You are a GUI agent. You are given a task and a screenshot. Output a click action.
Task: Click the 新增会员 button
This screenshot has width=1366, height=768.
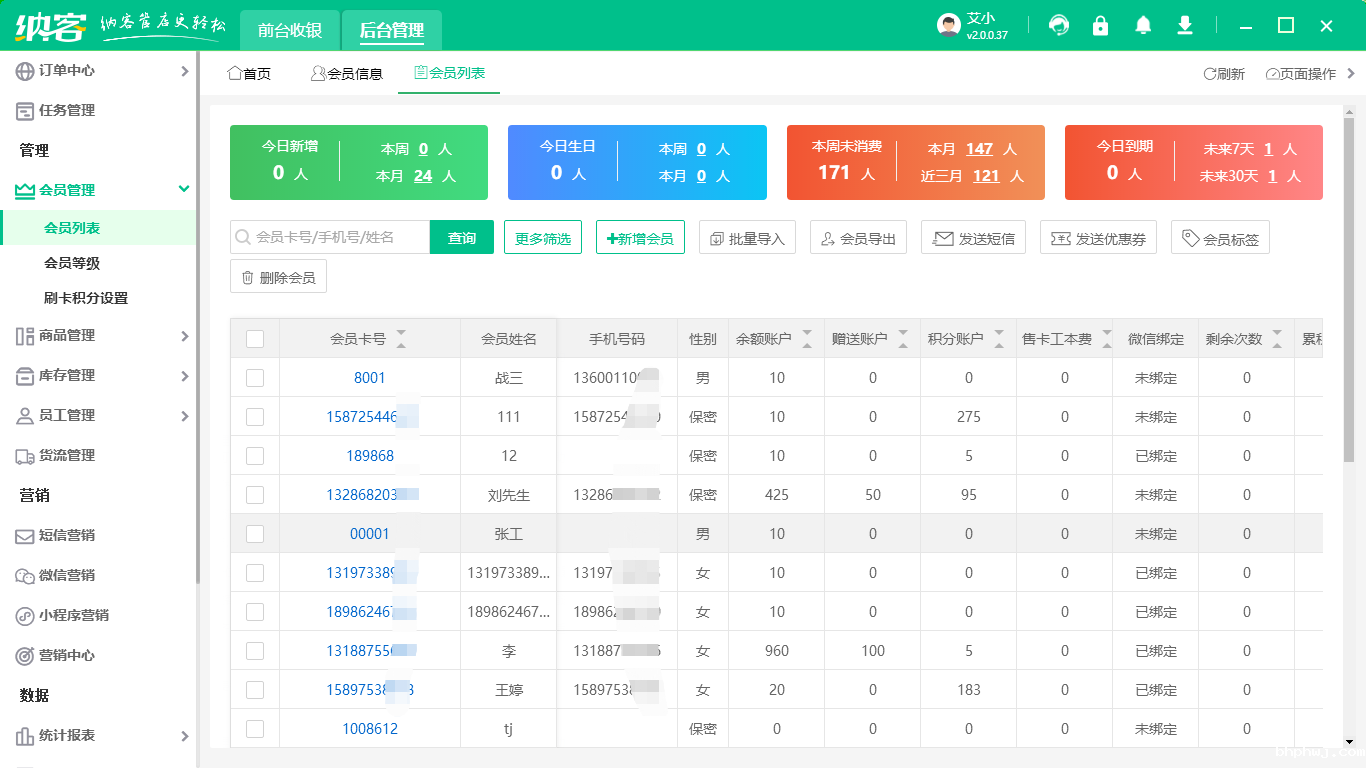[640, 238]
